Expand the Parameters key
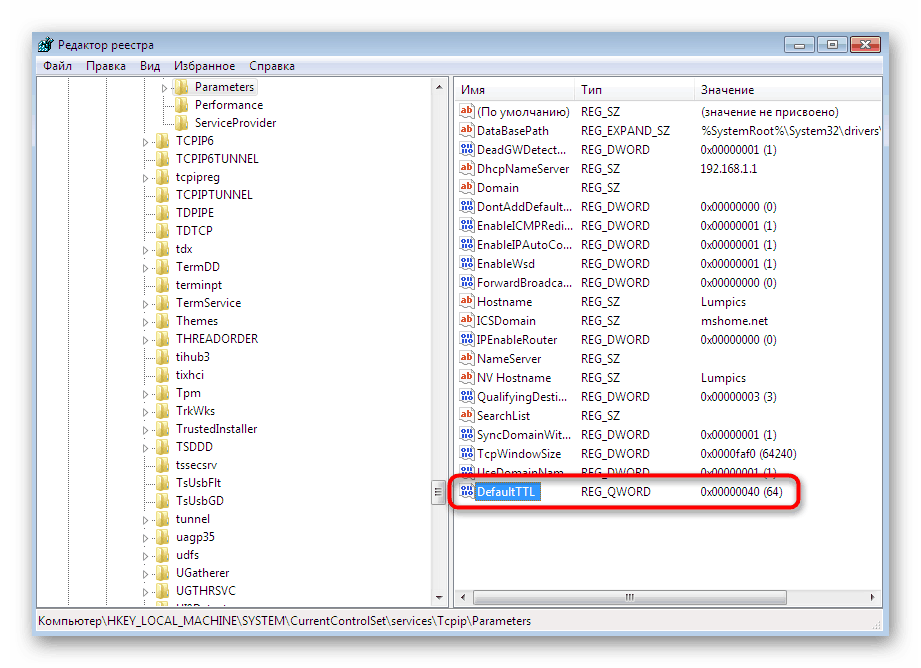This screenshot has width=921, height=668. [x=164, y=88]
